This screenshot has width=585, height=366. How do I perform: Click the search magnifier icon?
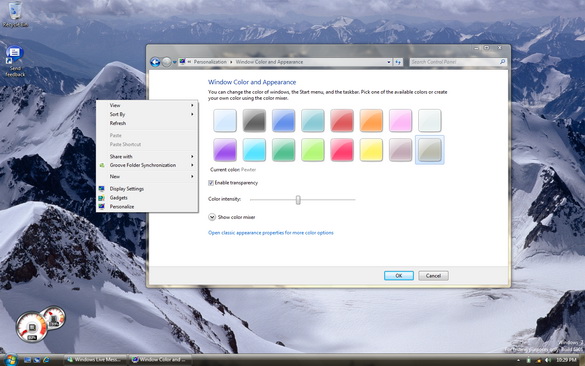502,62
